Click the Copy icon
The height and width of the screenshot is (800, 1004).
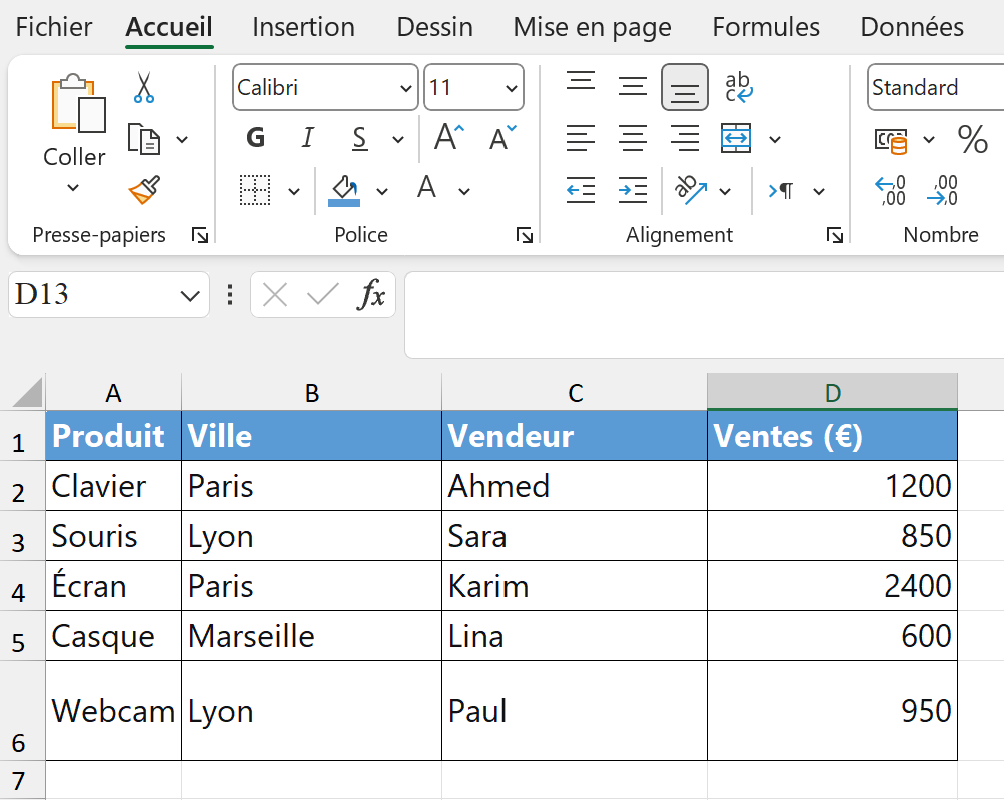143,139
